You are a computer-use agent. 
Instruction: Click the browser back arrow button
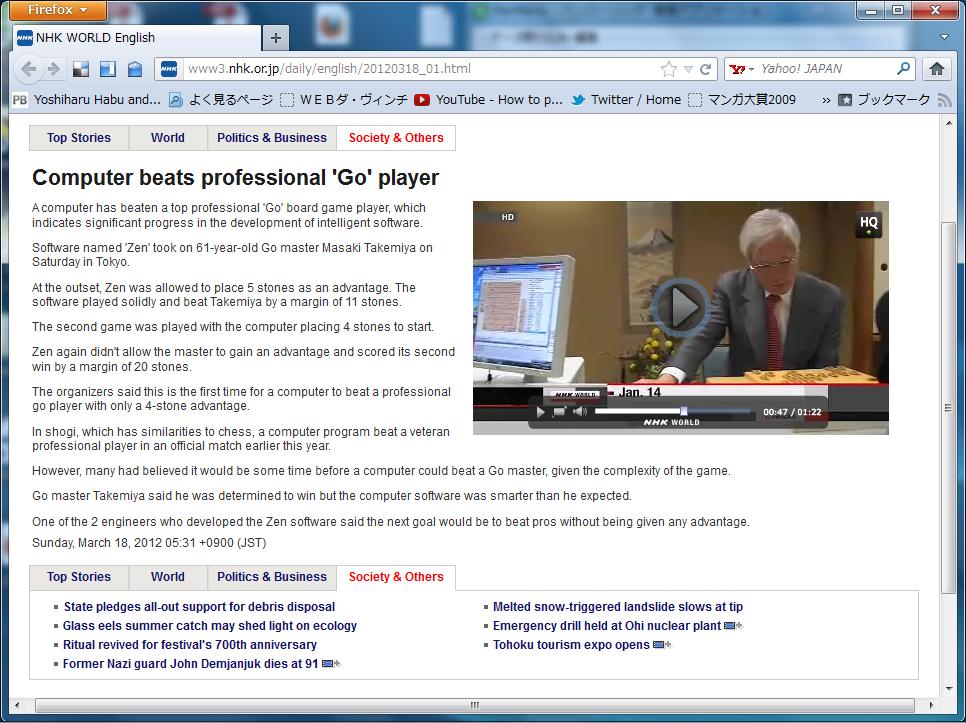pos(29,69)
